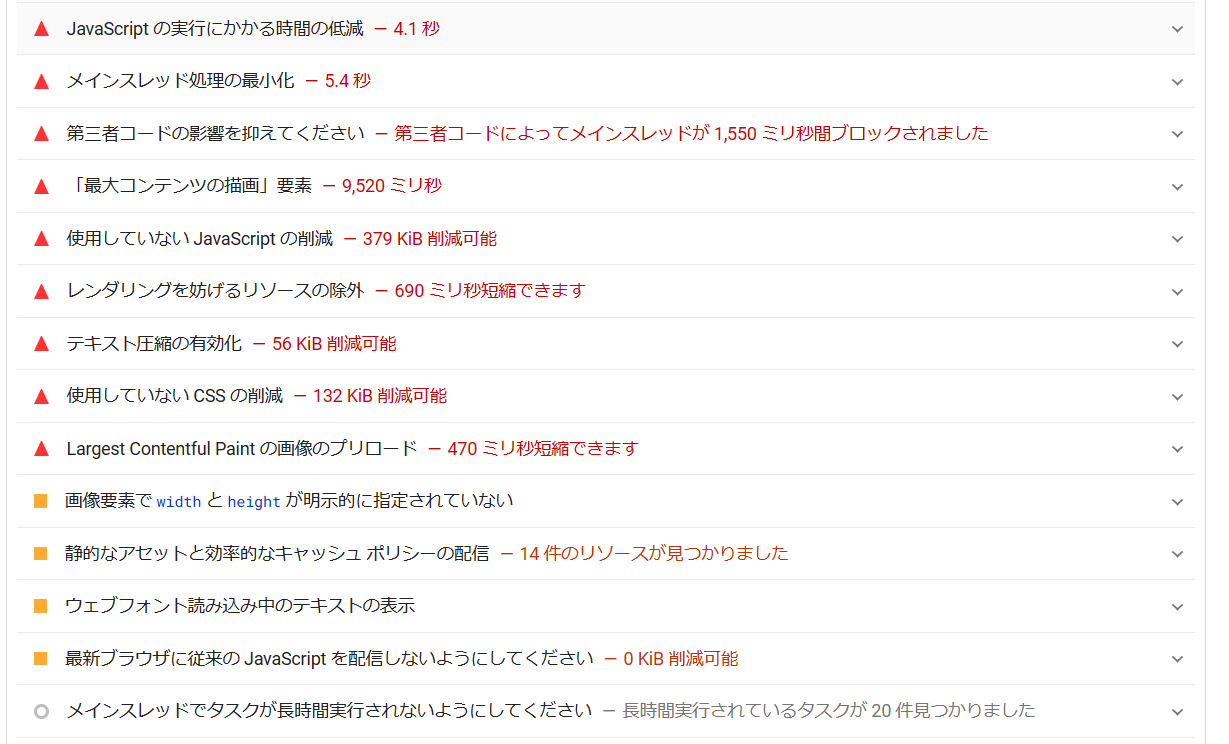Click red triangle beside 「最大コンテンツの描画」要素
Screen dimensions: 1229x744
click(41, 186)
